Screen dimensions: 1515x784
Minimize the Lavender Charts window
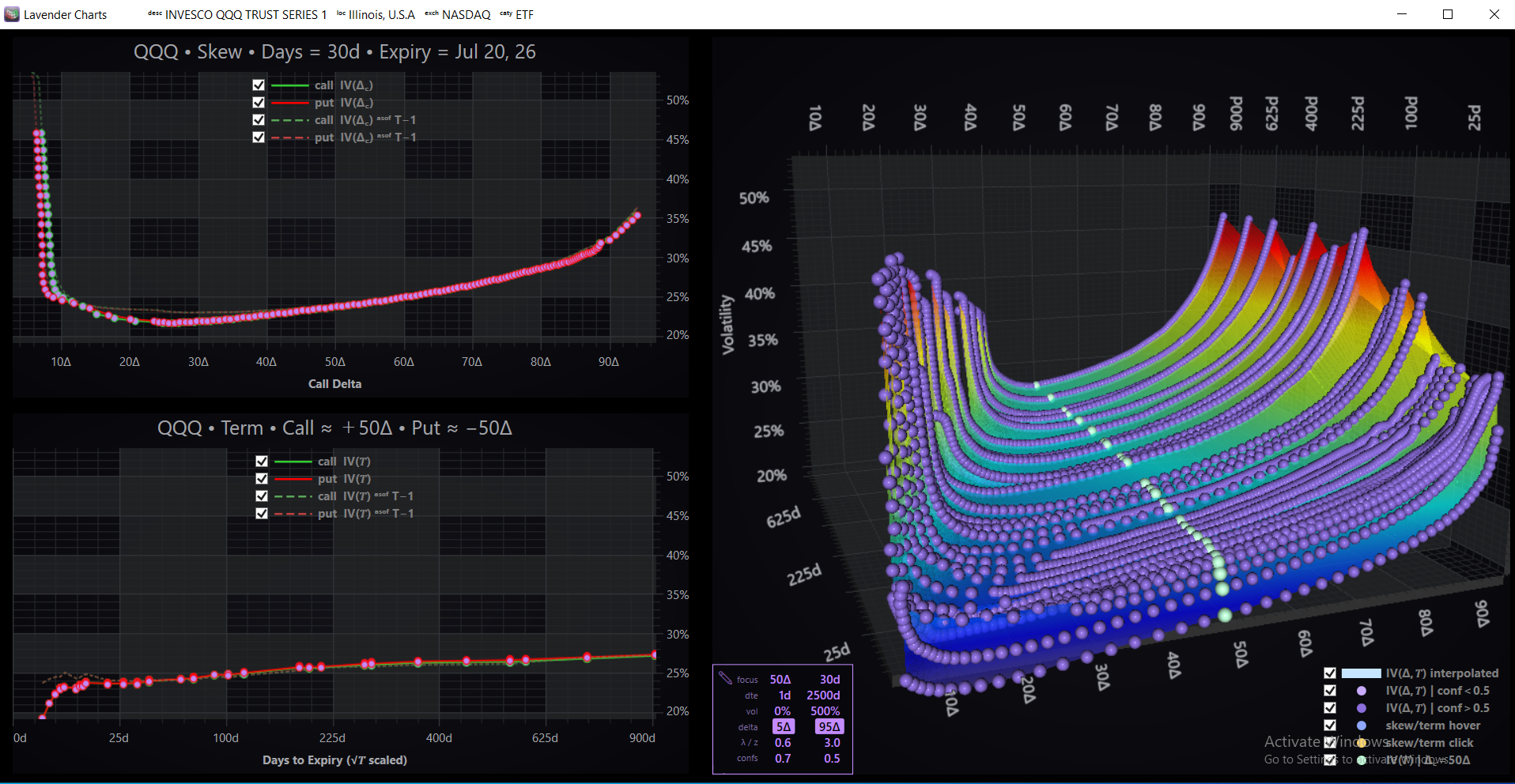1402,14
